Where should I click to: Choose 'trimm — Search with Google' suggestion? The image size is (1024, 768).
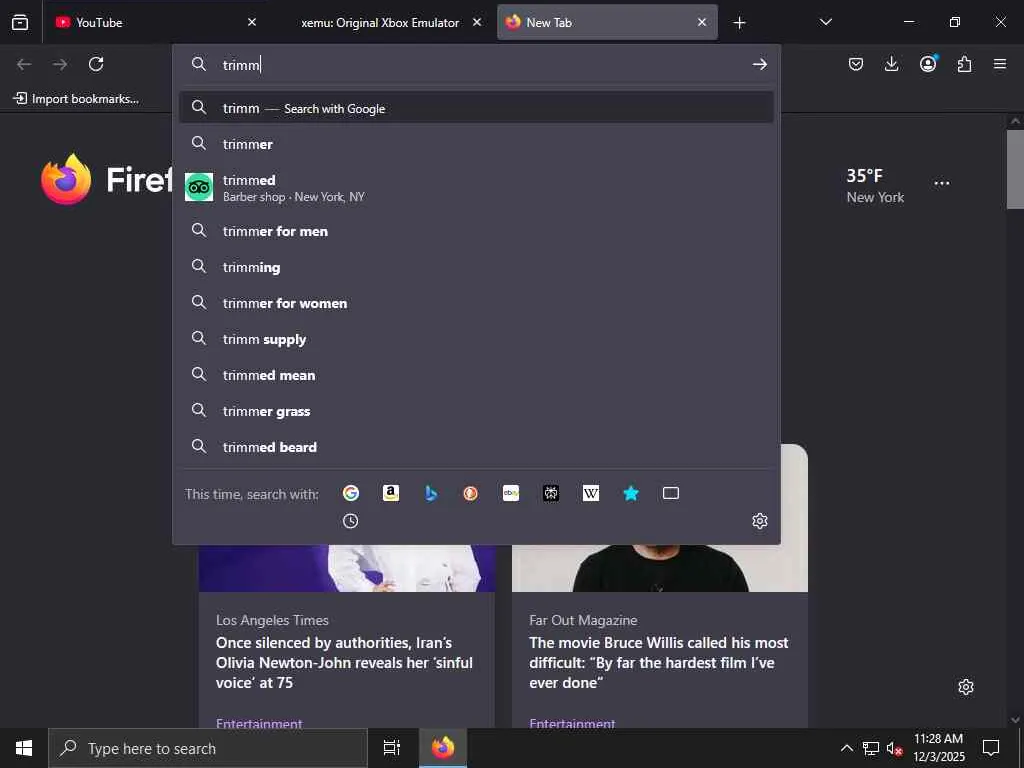(x=476, y=108)
